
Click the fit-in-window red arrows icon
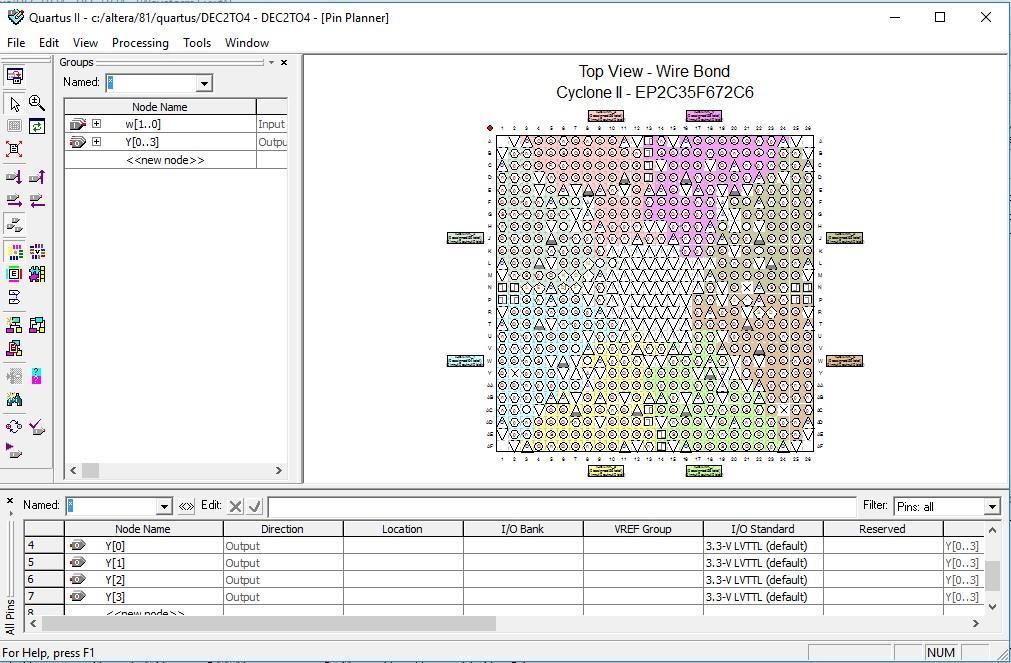pos(14,149)
